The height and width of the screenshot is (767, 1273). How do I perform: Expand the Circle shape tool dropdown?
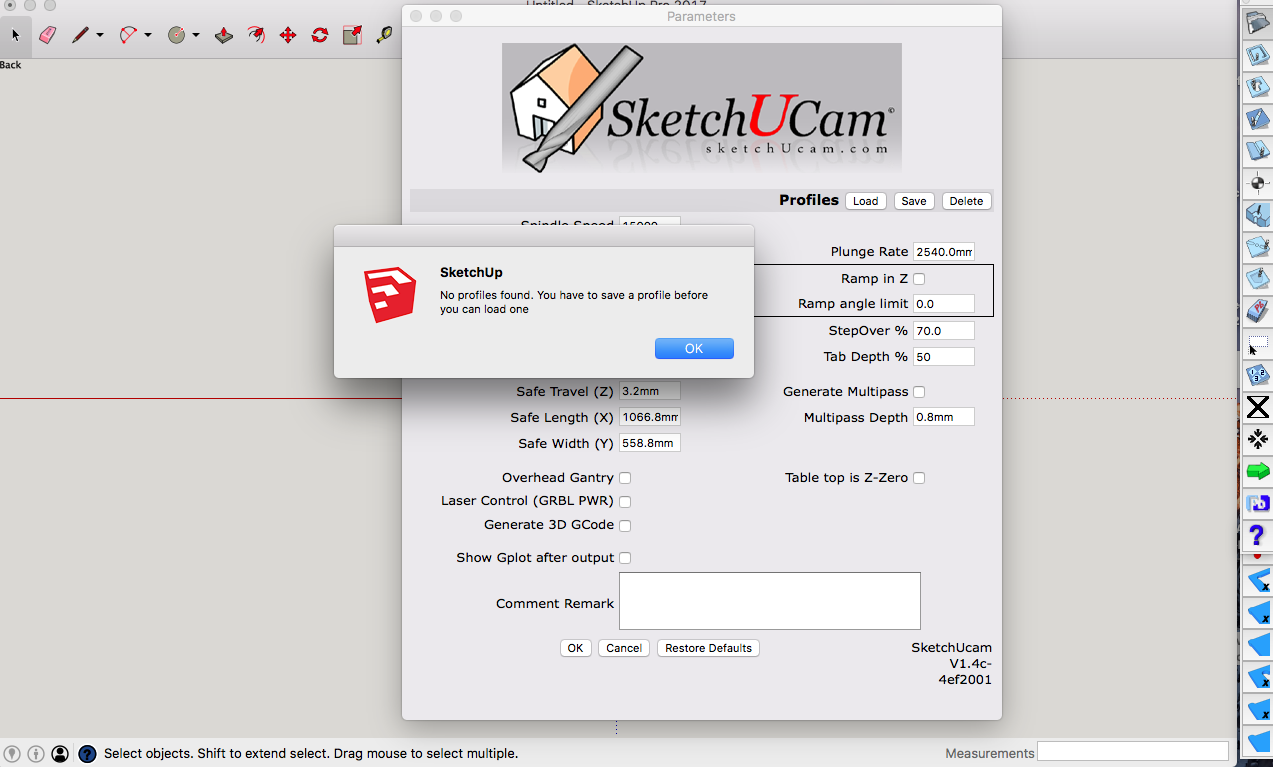[196, 35]
